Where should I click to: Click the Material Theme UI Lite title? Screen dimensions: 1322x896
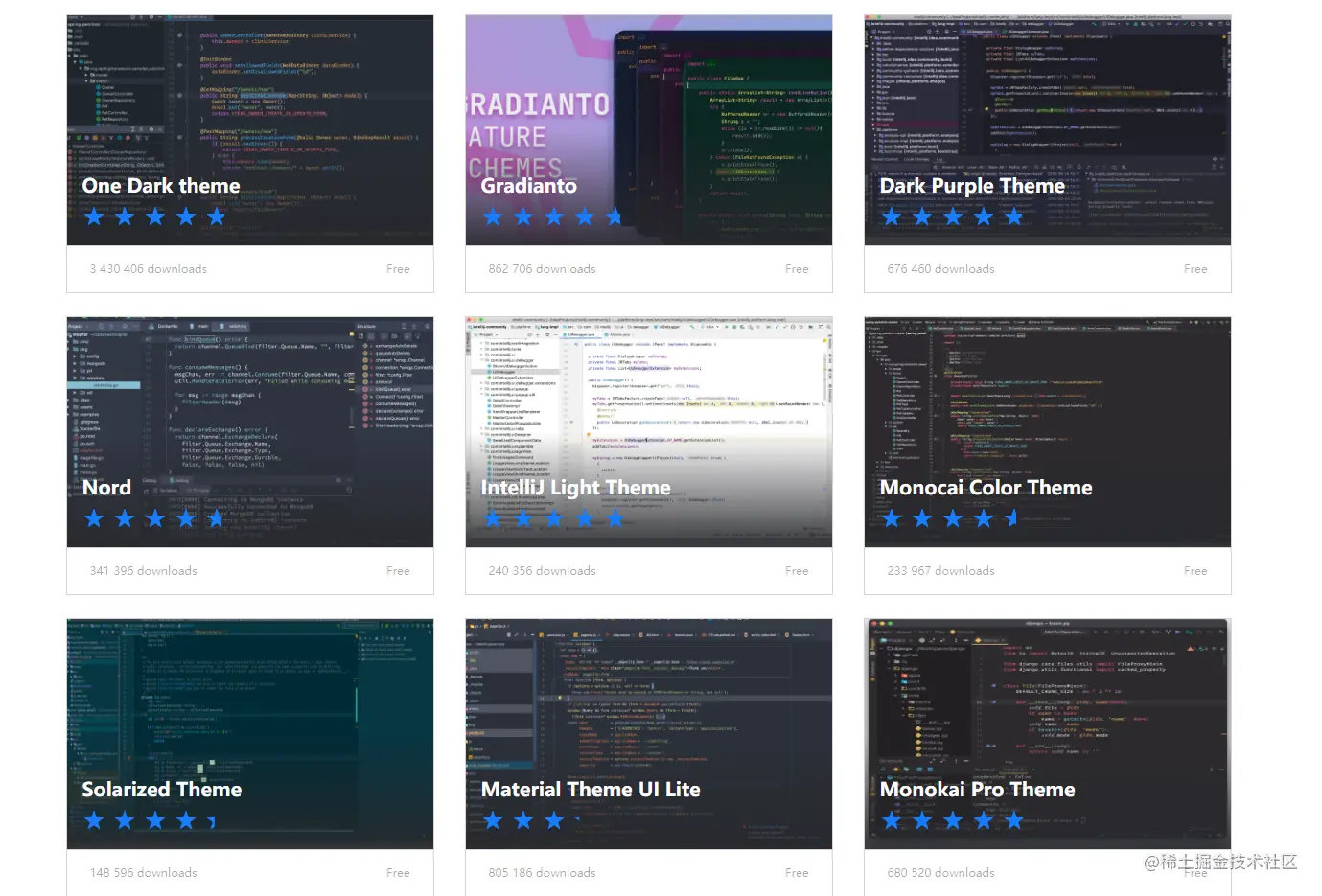click(591, 790)
